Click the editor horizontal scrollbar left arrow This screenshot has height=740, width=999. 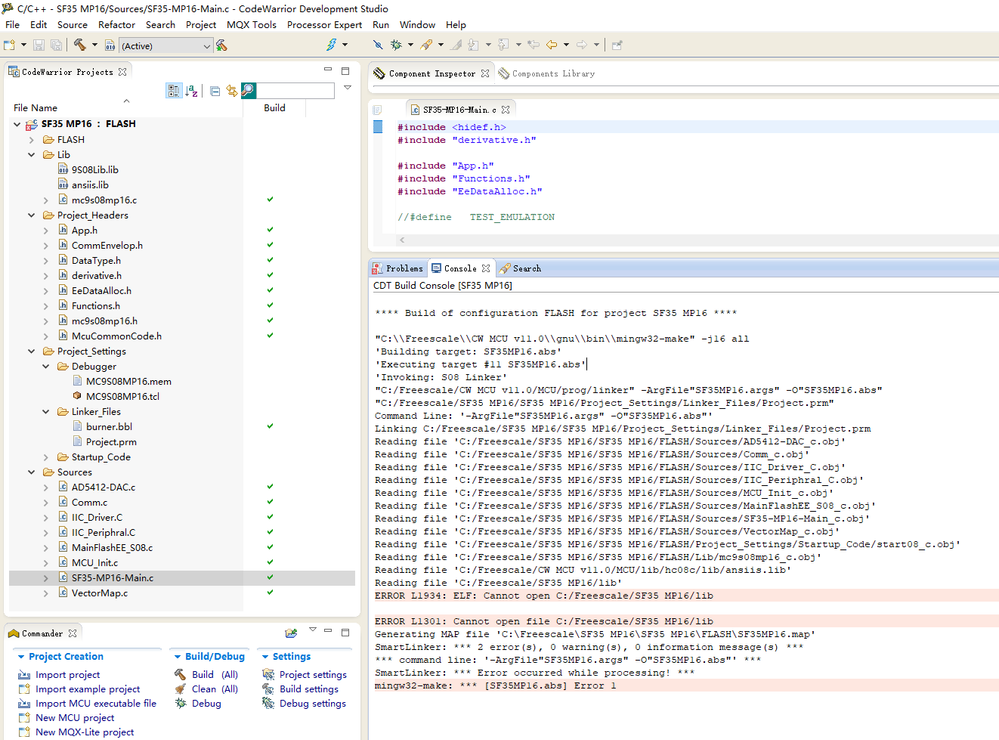402,240
